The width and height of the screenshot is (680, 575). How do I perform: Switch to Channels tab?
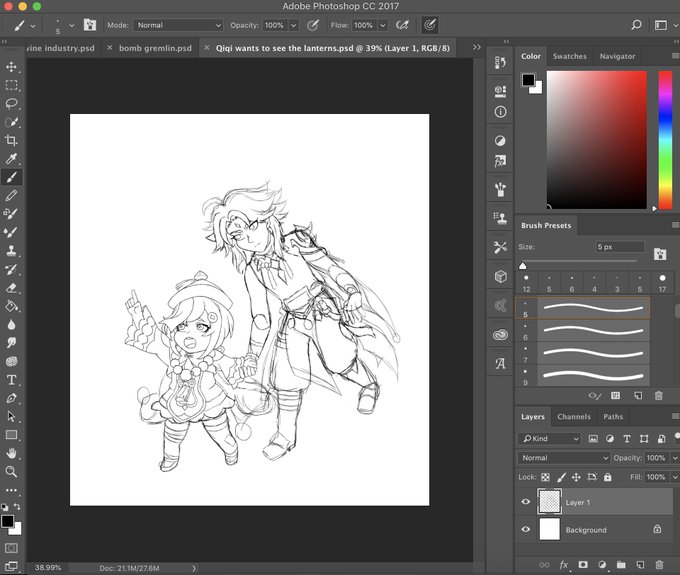574,416
